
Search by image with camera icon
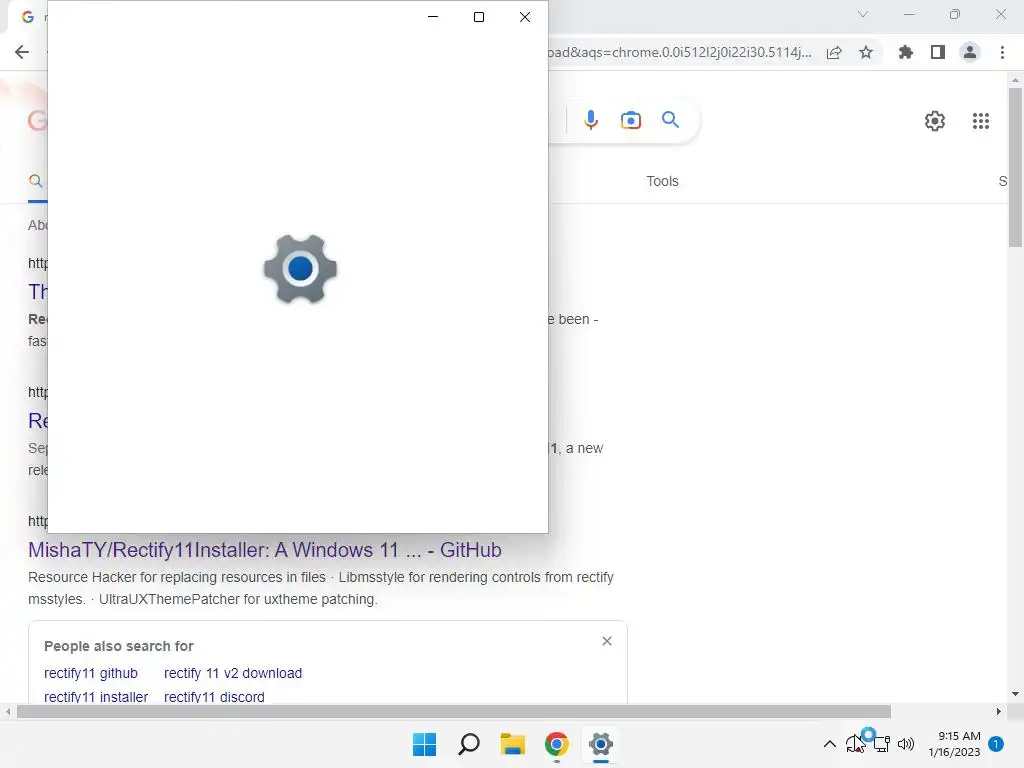631,120
